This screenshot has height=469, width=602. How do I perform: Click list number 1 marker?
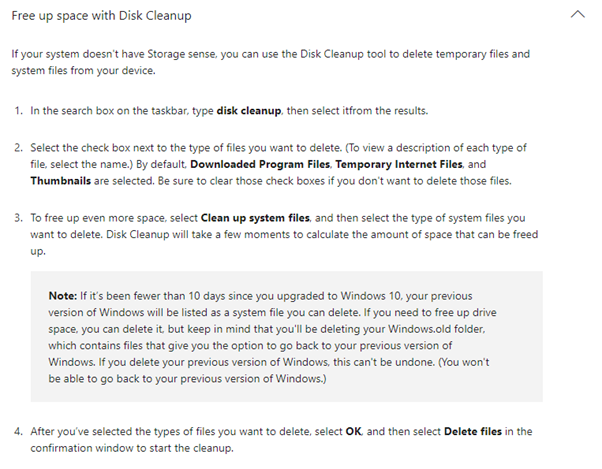click(x=19, y=111)
